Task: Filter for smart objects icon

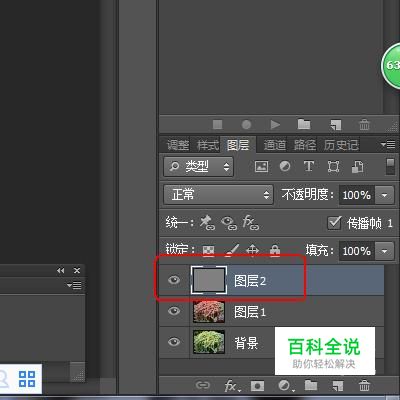Action: (x=357, y=167)
